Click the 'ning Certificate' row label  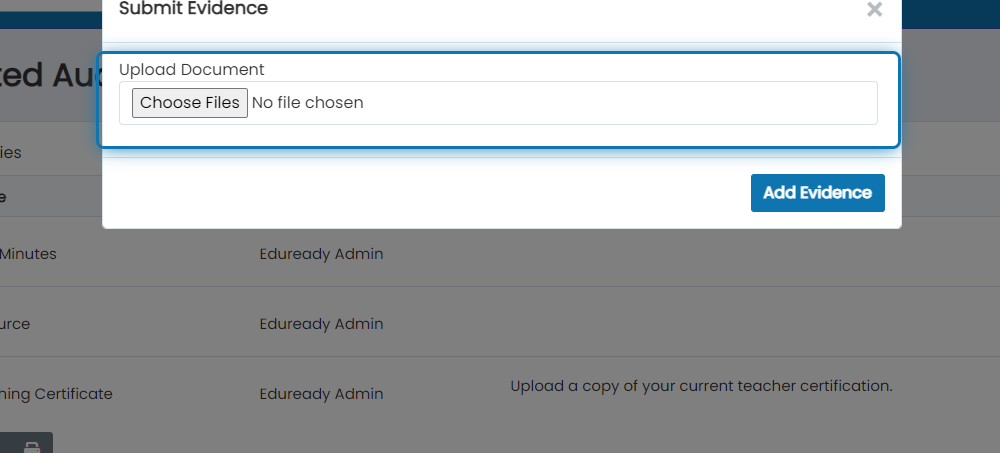(56, 394)
